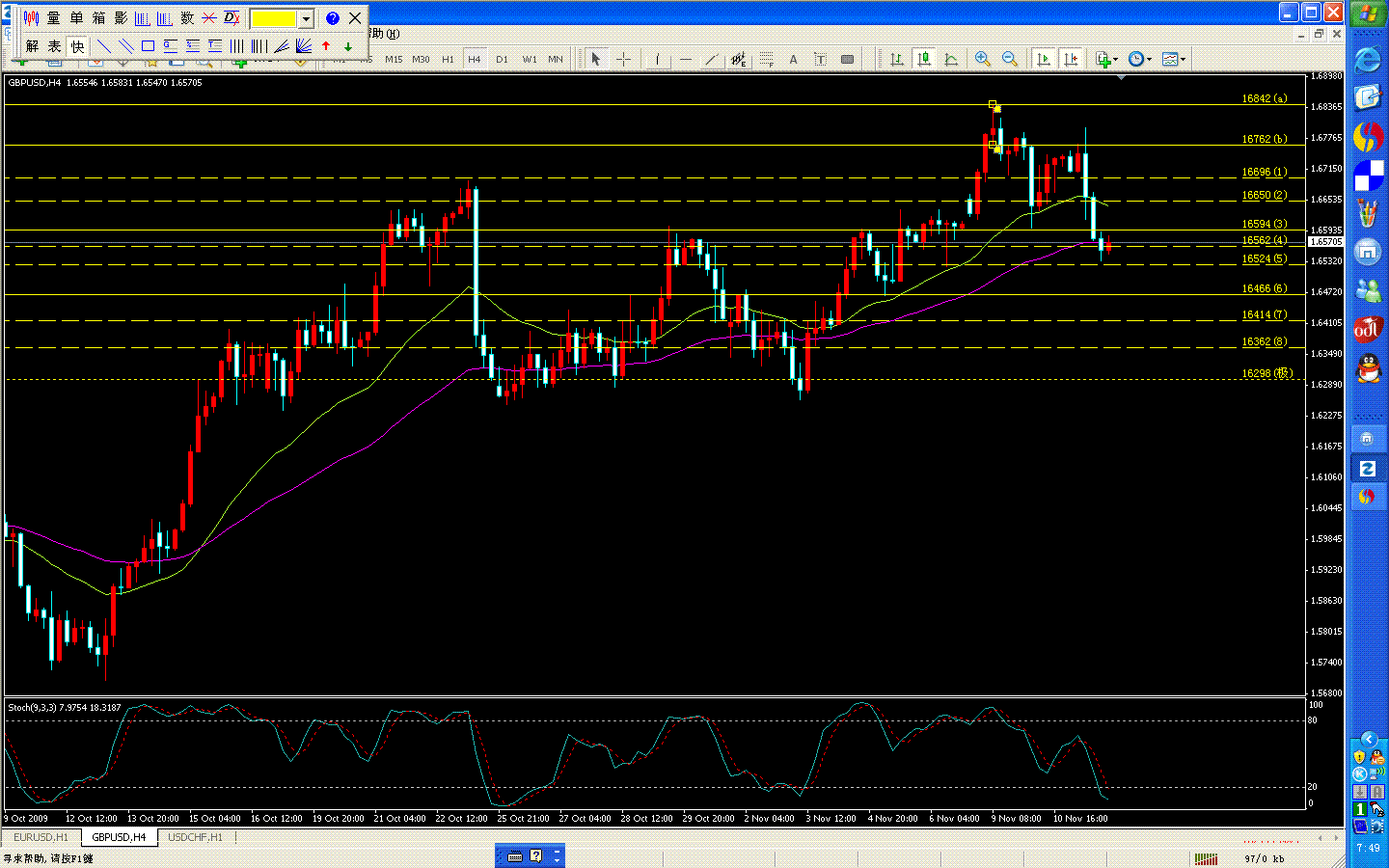
Task: Switch timeframe to W1
Action: 530,59
